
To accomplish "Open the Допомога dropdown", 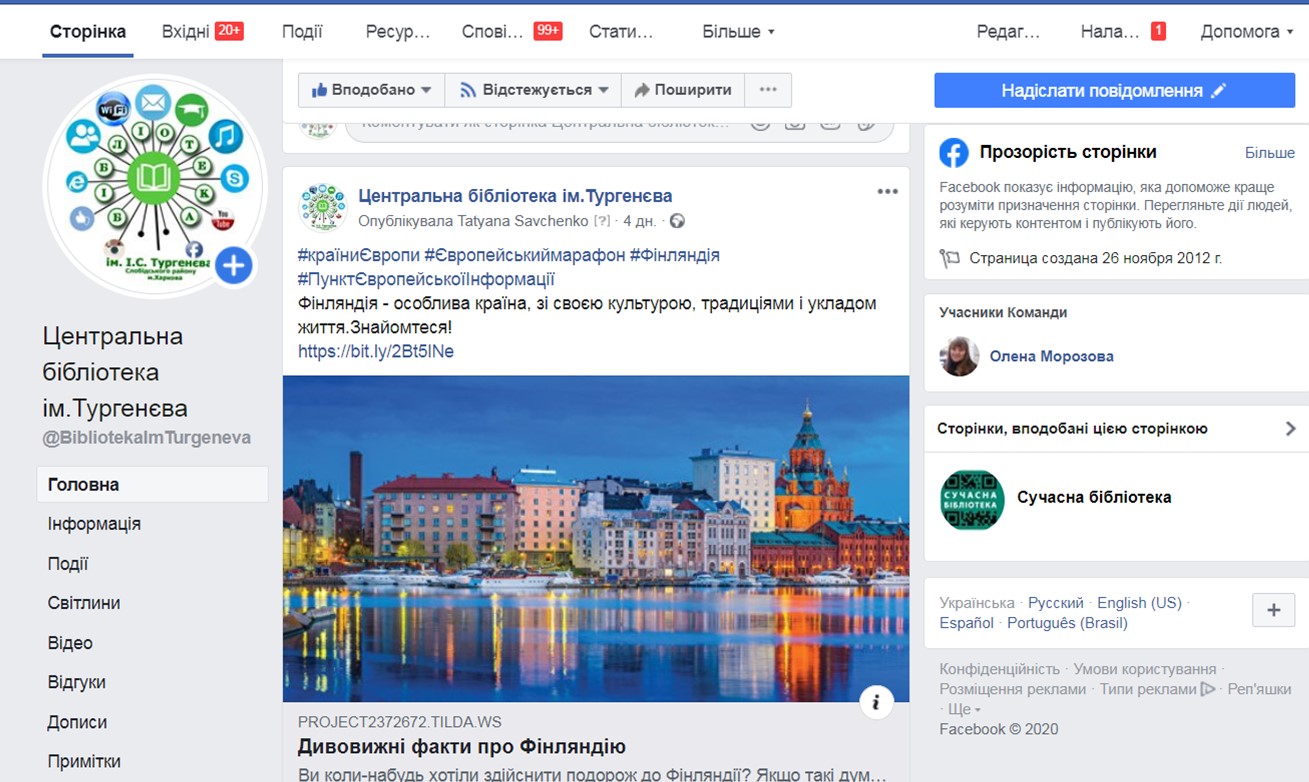I will (x=1240, y=32).
